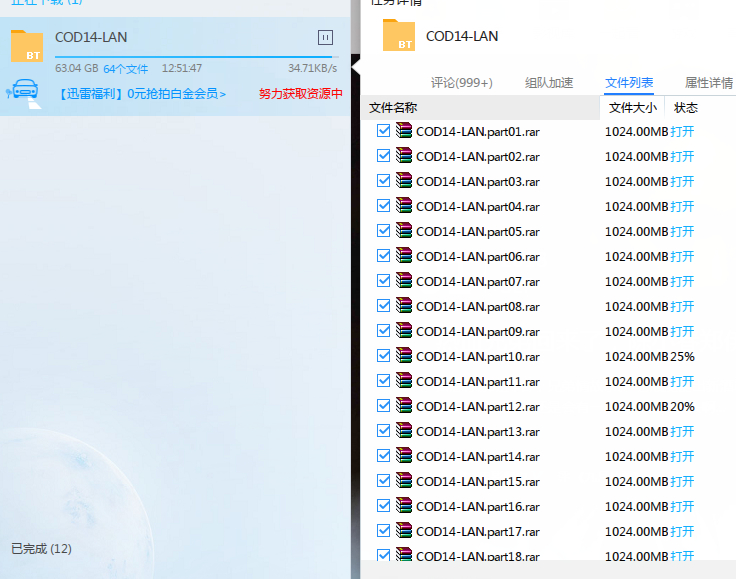Click the part07.rar archive icon
Viewport: 736px width, 579px height.
pyautogui.click(x=404, y=281)
